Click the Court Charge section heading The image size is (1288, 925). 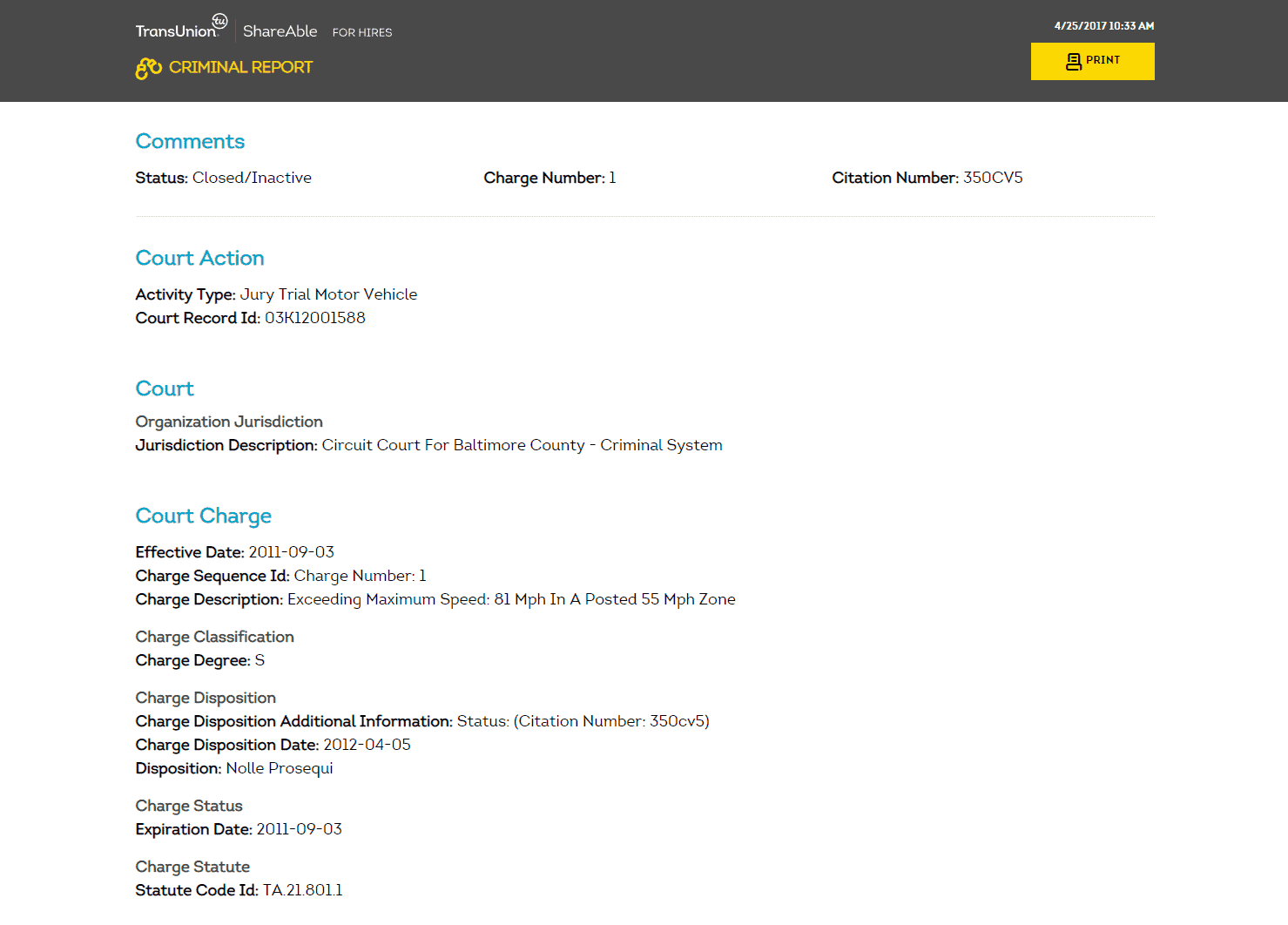203,516
